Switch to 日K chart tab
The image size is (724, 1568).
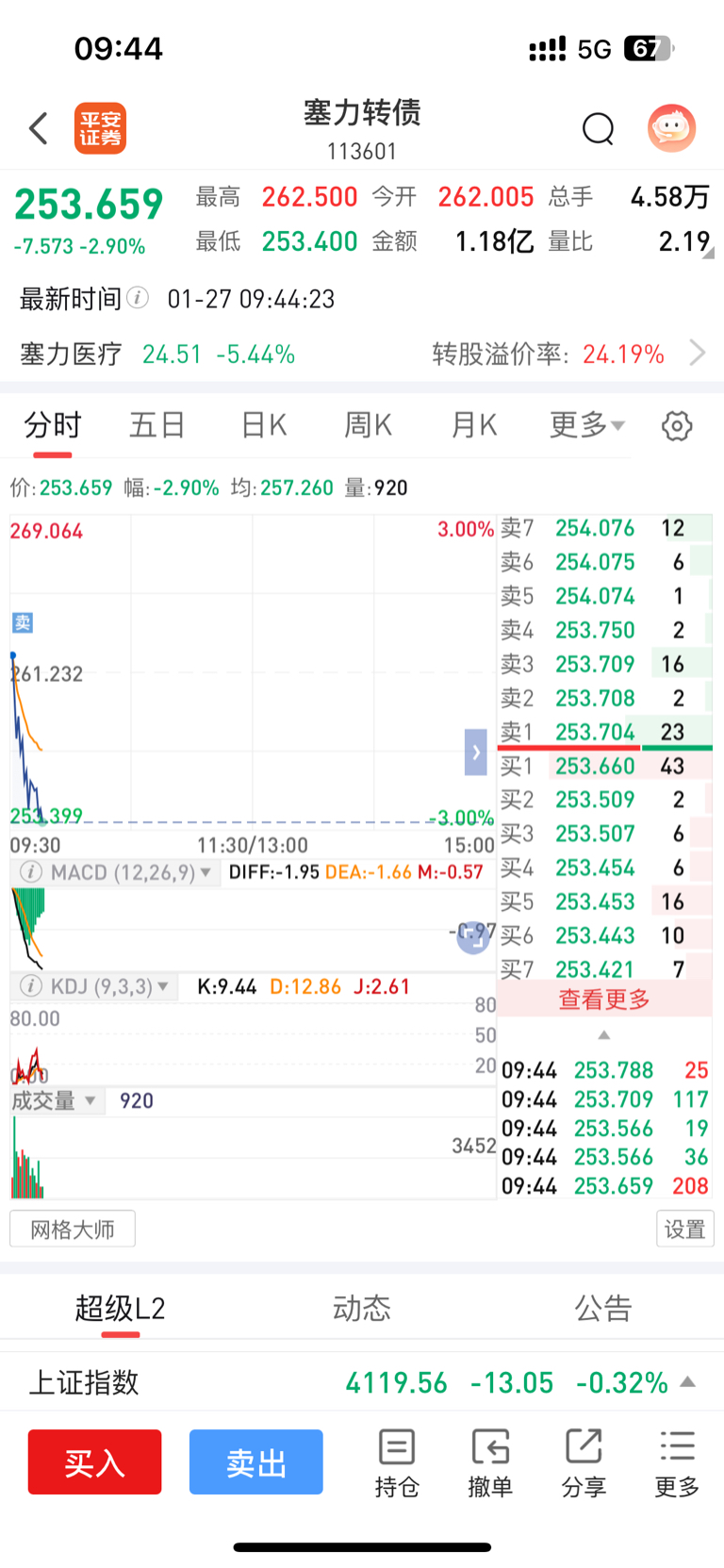click(x=264, y=425)
